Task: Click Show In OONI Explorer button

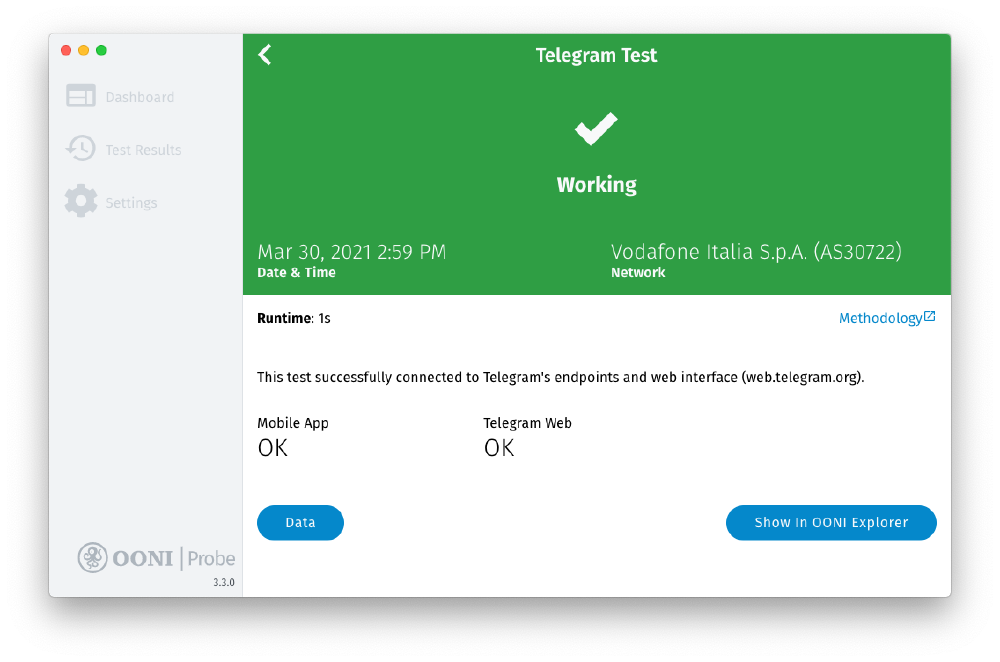Action: click(831, 523)
